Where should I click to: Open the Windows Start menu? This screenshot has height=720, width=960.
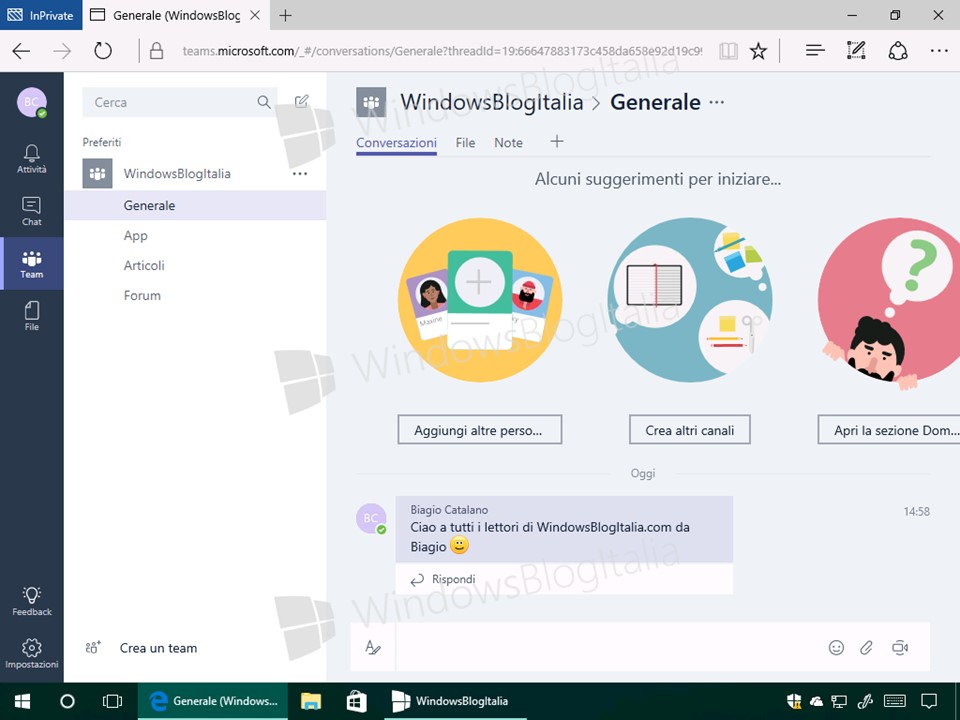pyautogui.click(x=23, y=701)
